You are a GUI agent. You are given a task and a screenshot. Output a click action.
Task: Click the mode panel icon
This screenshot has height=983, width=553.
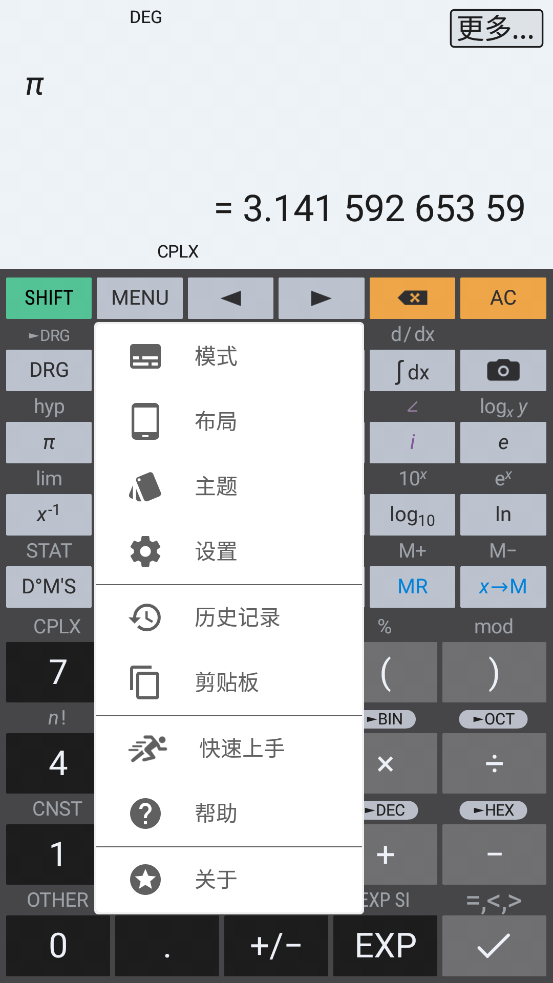coord(145,357)
